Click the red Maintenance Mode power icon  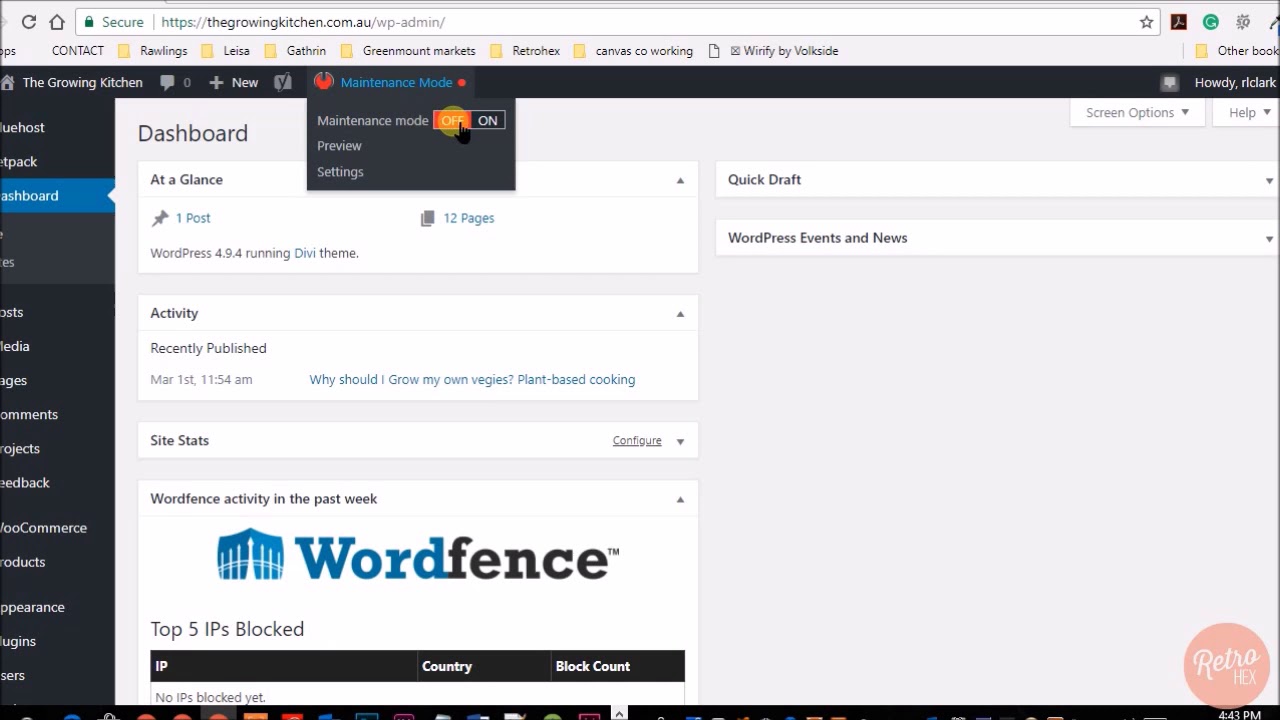pyautogui.click(x=323, y=81)
